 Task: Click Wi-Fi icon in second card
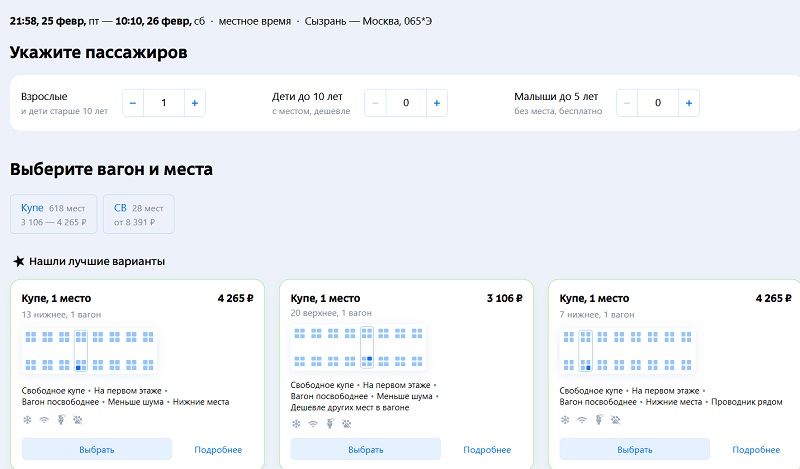313,423
